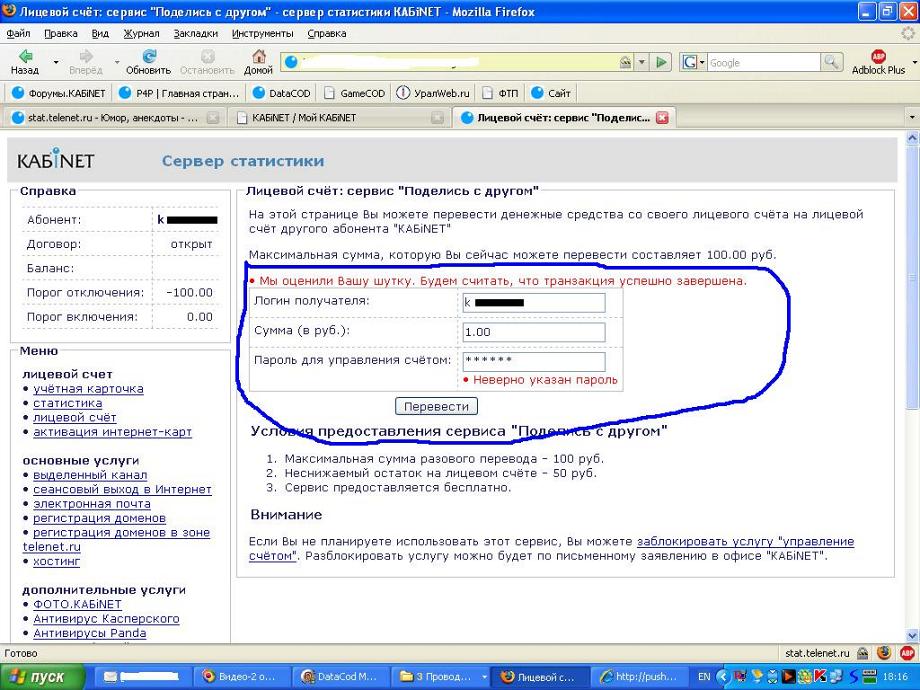Open the хостинг link

pos(56,561)
